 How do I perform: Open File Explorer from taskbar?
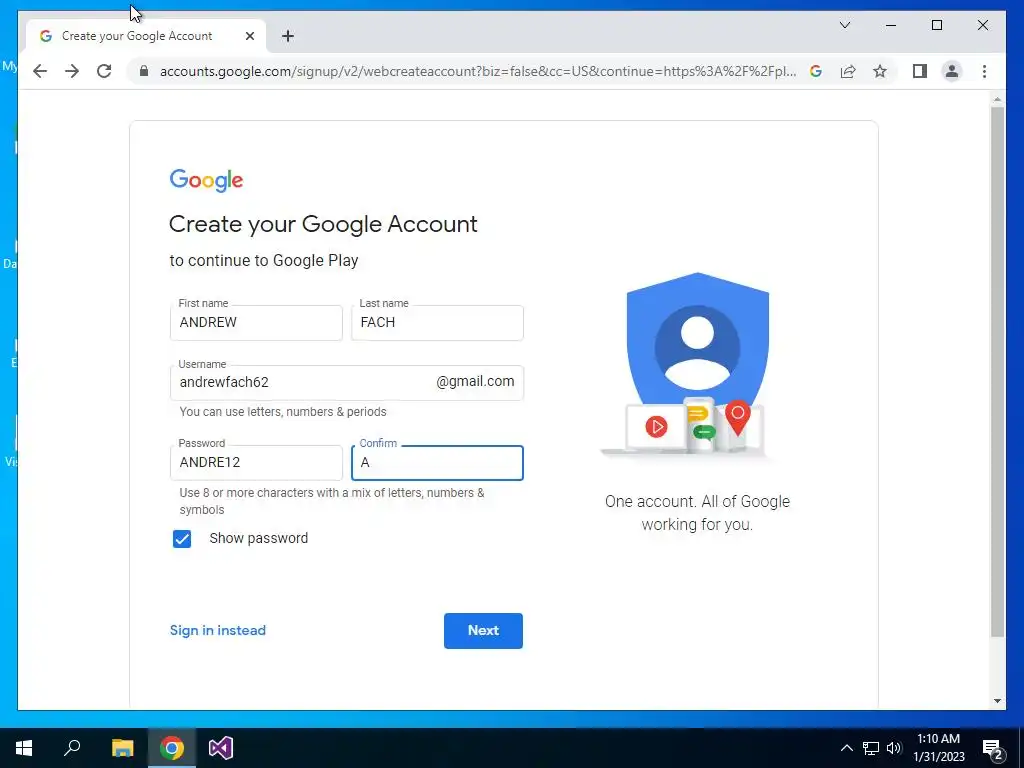coord(122,748)
